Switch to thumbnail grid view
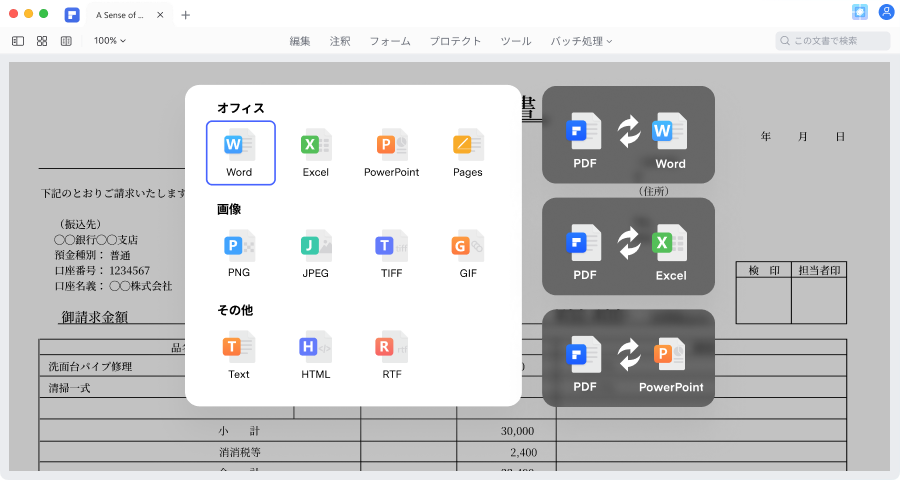The height and width of the screenshot is (480, 900). tap(42, 41)
